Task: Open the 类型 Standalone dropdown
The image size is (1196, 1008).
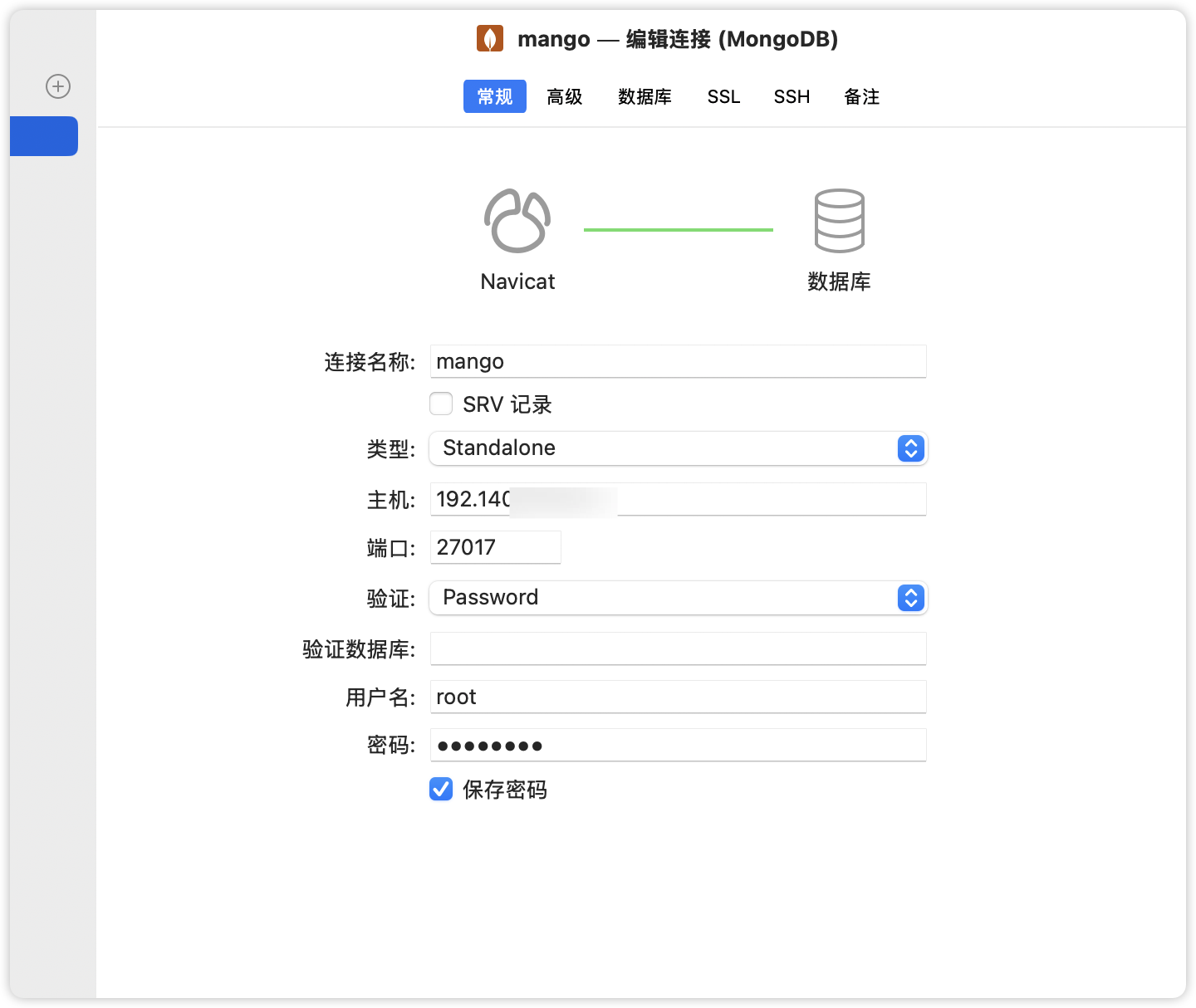Action: tap(678, 448)
